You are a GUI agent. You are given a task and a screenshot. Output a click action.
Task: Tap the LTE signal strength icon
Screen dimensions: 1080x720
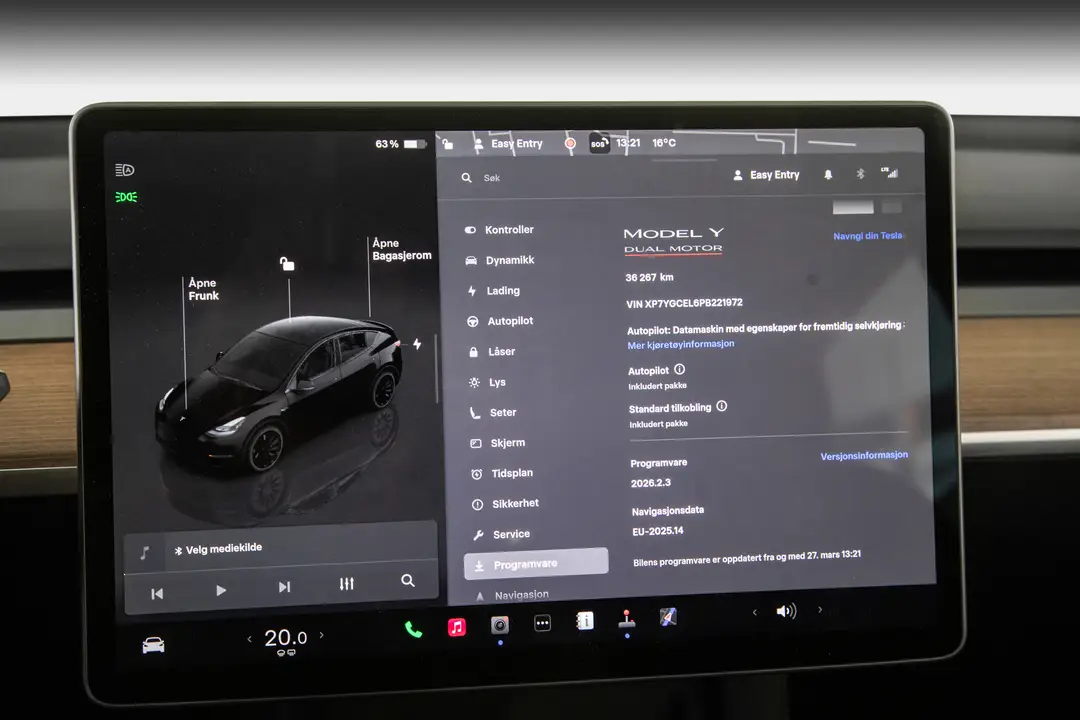(x=889, y=172)
